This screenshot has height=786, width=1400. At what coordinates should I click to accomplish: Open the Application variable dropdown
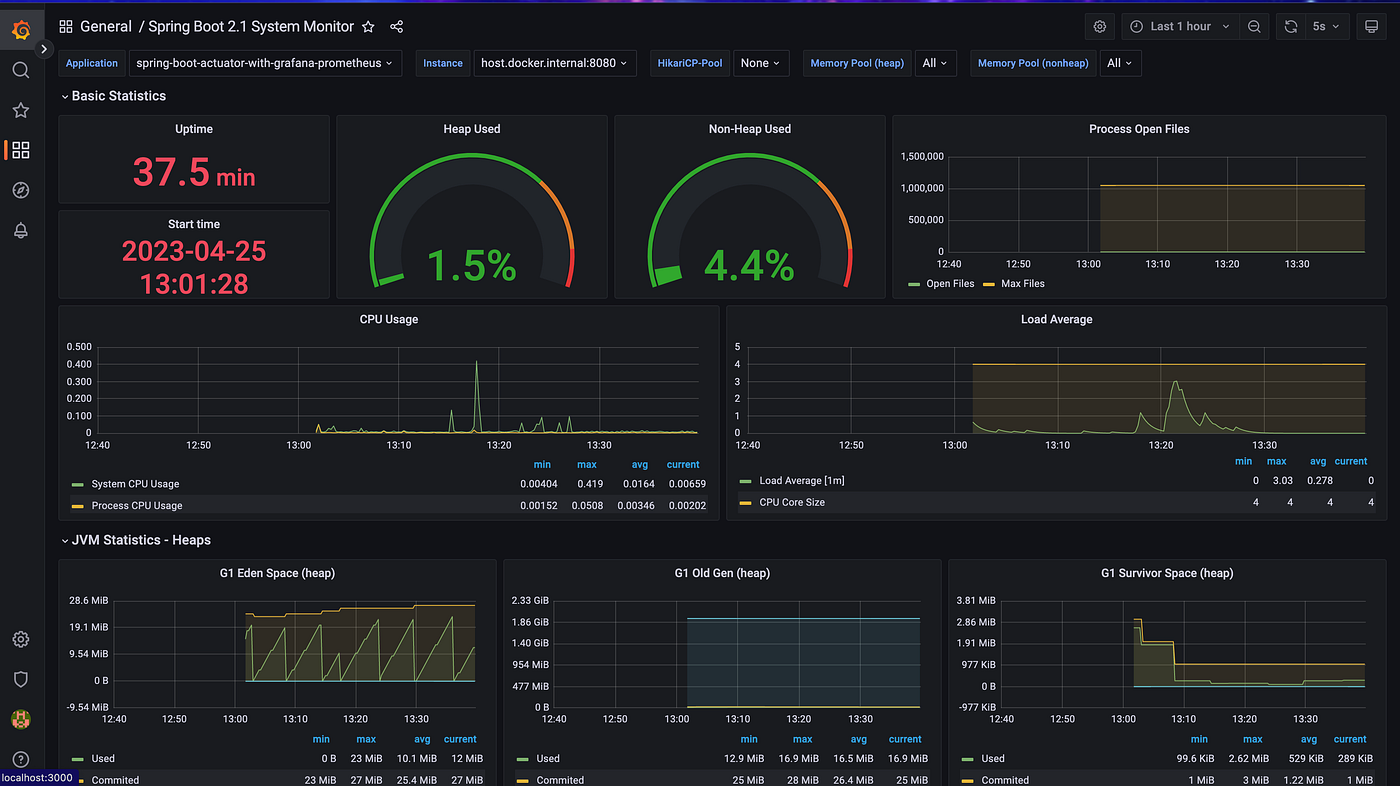tap(265, 63)
